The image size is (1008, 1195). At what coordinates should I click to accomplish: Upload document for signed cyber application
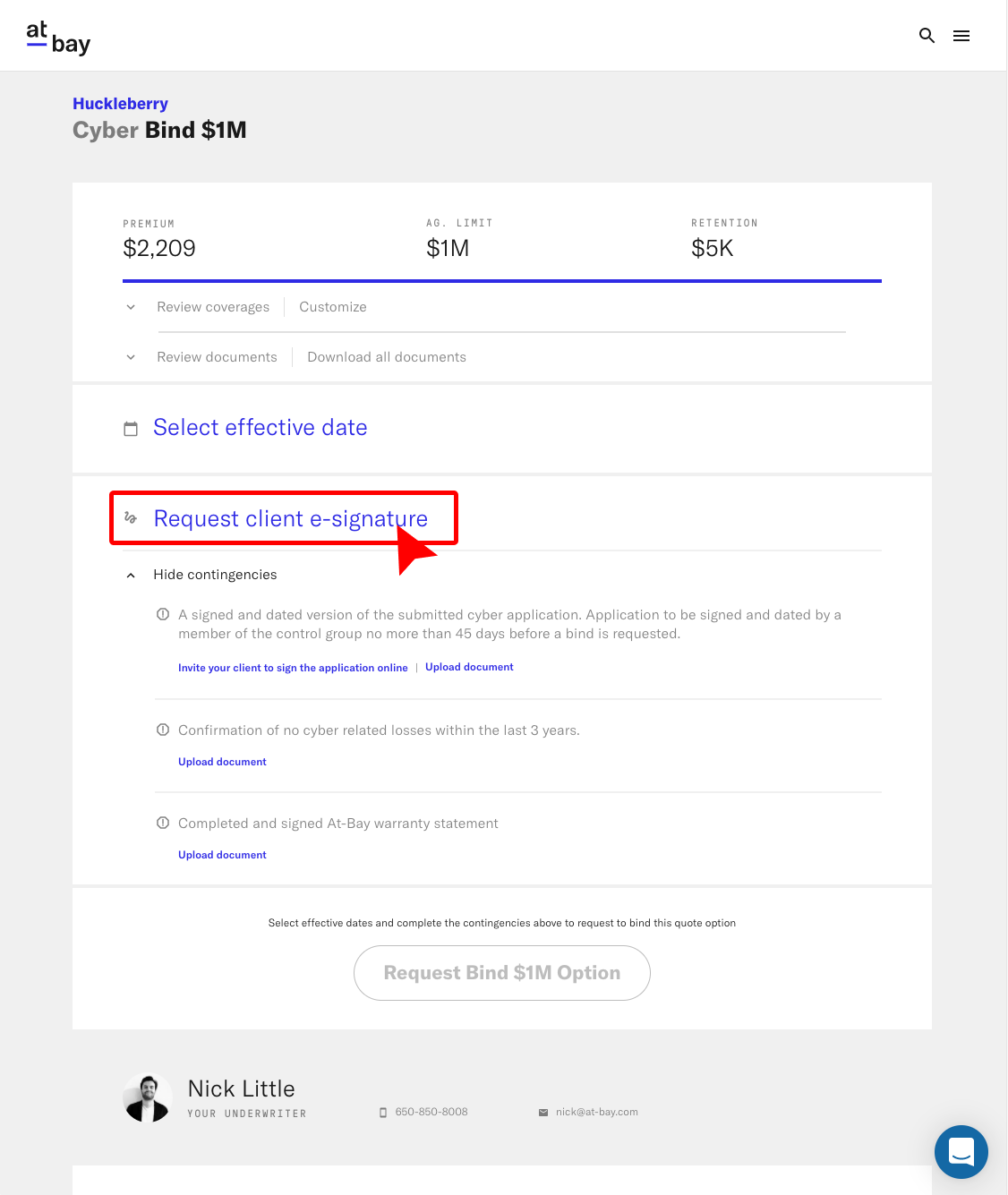point(469,667)
